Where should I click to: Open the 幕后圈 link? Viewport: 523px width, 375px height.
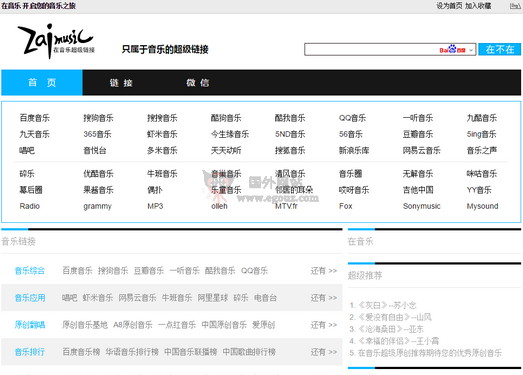click(31, 190)
